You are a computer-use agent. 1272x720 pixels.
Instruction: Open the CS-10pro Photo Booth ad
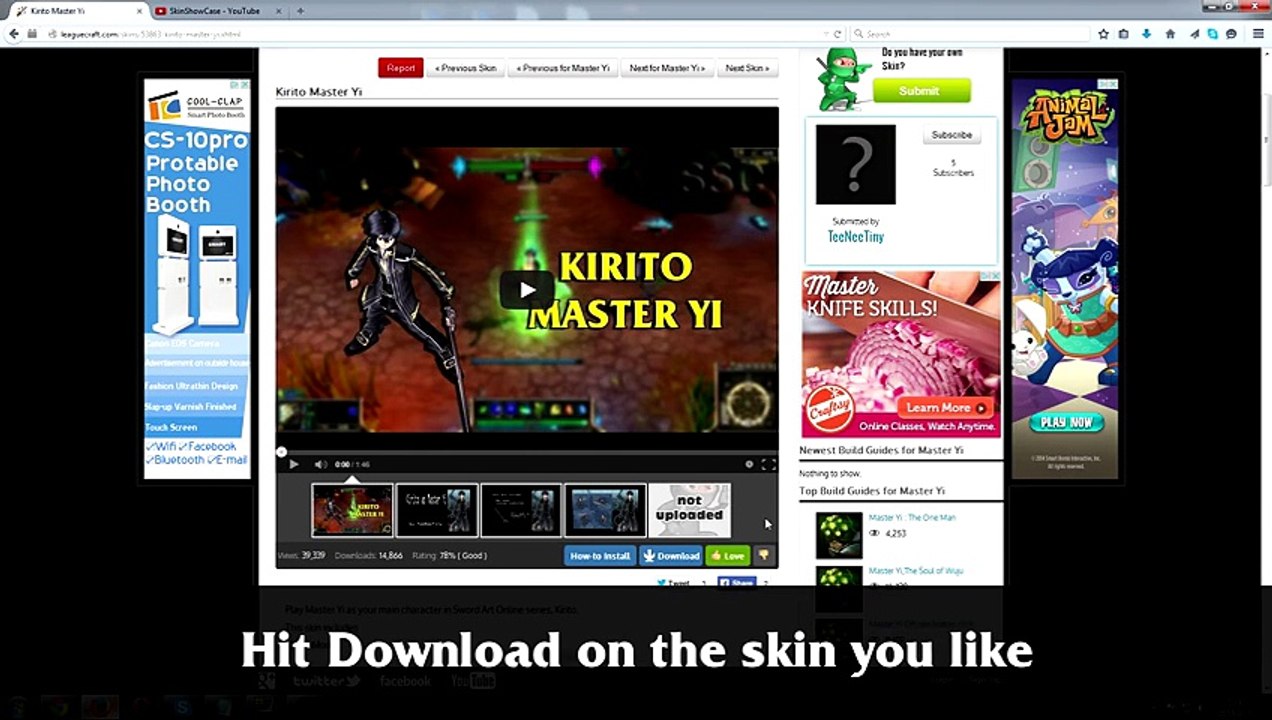click(x=197, y=279)
